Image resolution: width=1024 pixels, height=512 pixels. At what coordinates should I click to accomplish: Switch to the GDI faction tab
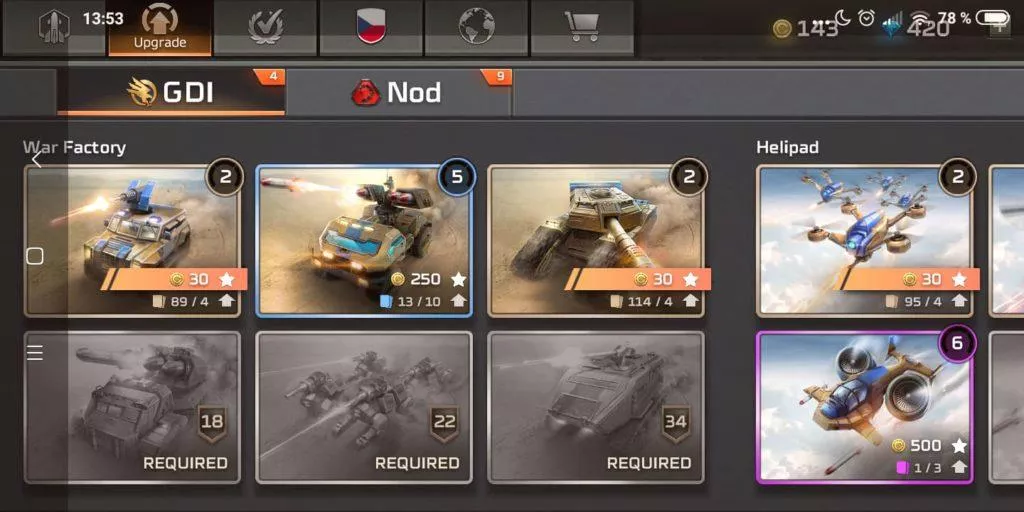coord(171,92)
